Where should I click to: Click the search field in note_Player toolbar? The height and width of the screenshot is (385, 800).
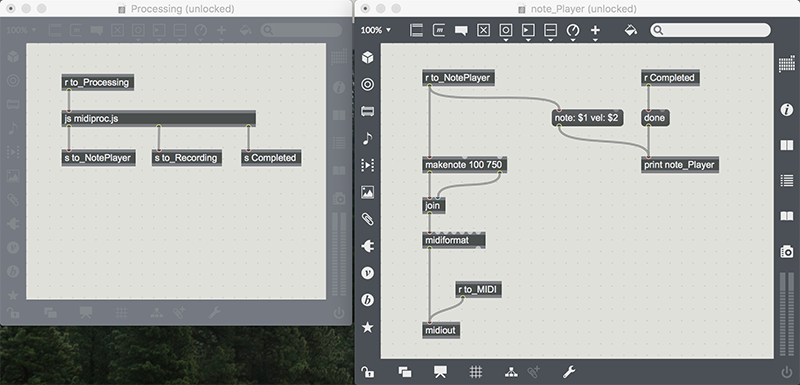click(710, 31)
